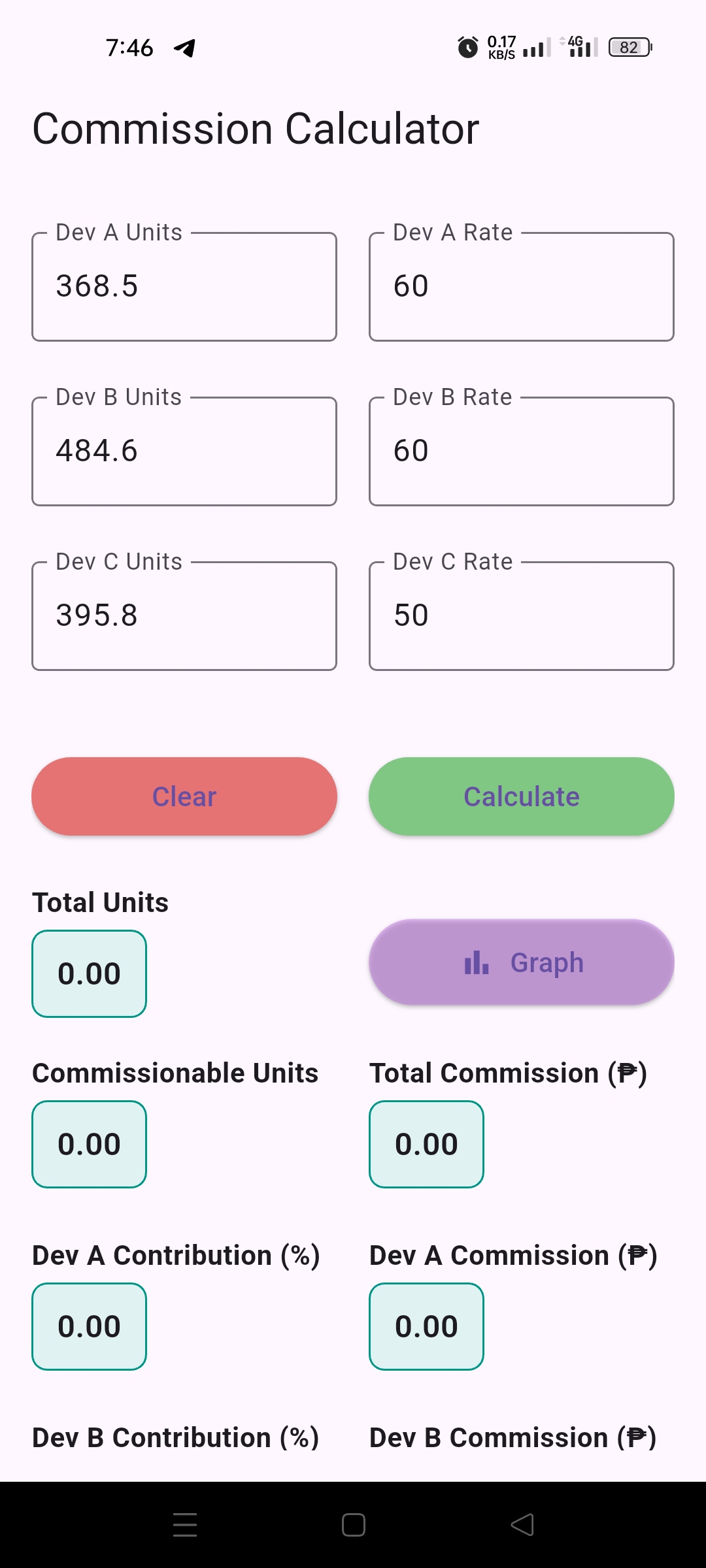The image size is (706, 1568).
Task: Open recent apps with the menu navigation icon
Action: [185, 1525]
